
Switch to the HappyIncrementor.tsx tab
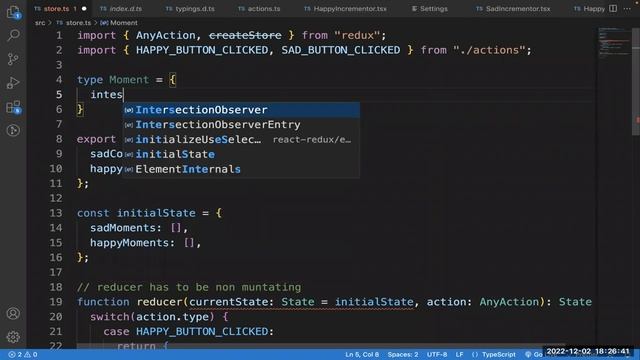click(345, 9)
